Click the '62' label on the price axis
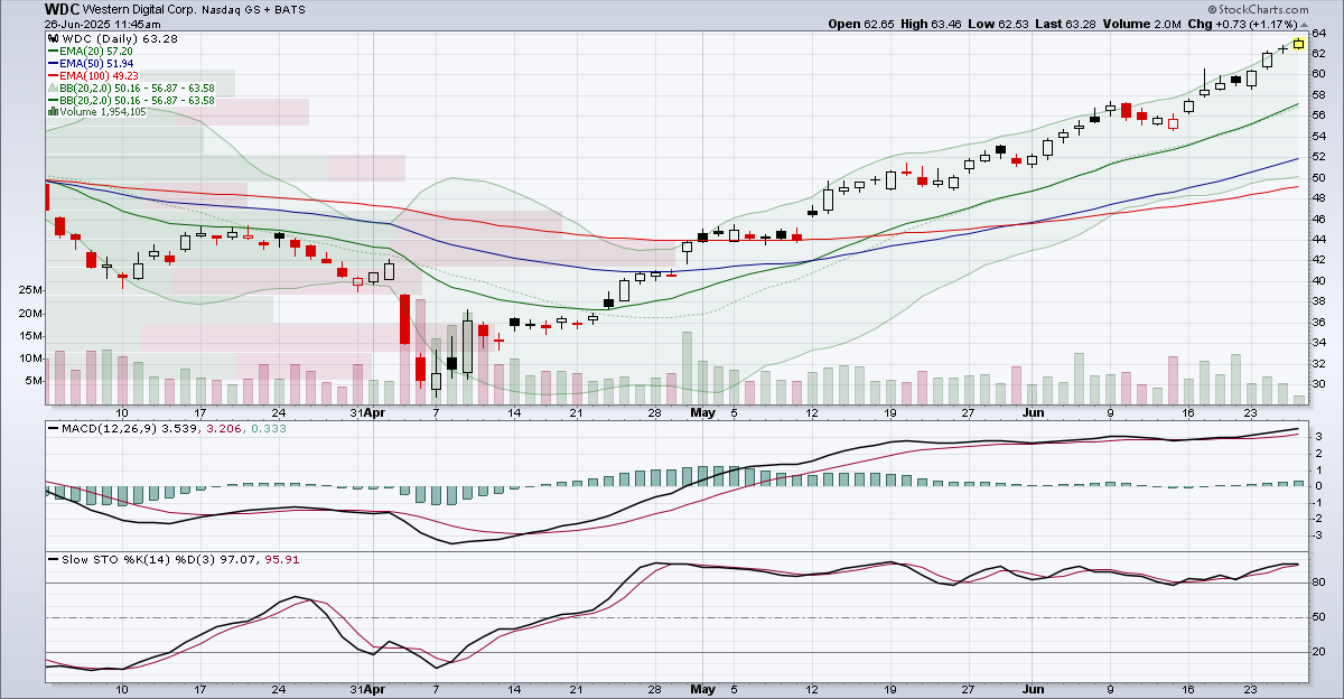1344x699 pixels. click(x=1320, y=53)
